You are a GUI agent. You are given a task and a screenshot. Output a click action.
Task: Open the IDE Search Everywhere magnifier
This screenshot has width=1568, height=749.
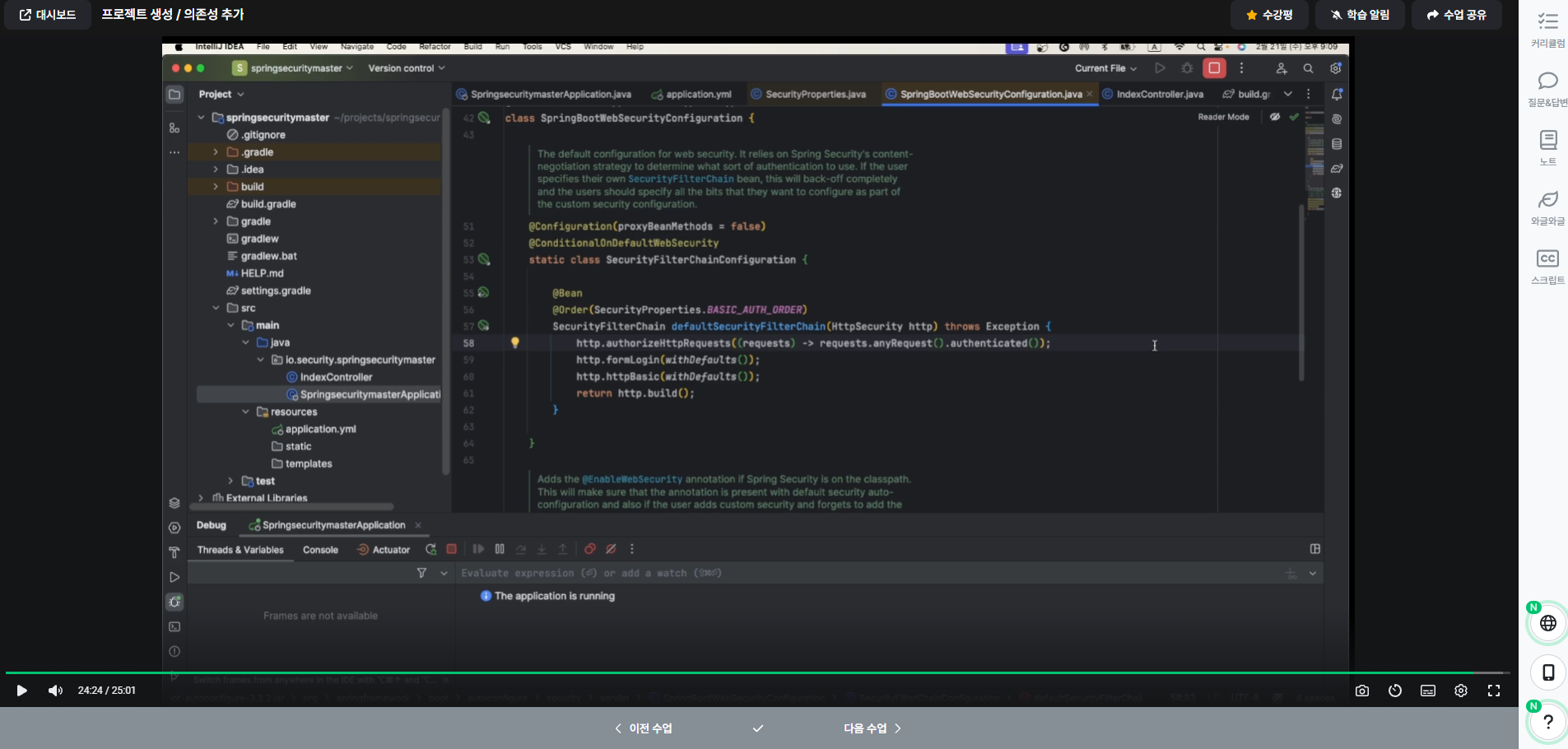tap(1308, 68)
